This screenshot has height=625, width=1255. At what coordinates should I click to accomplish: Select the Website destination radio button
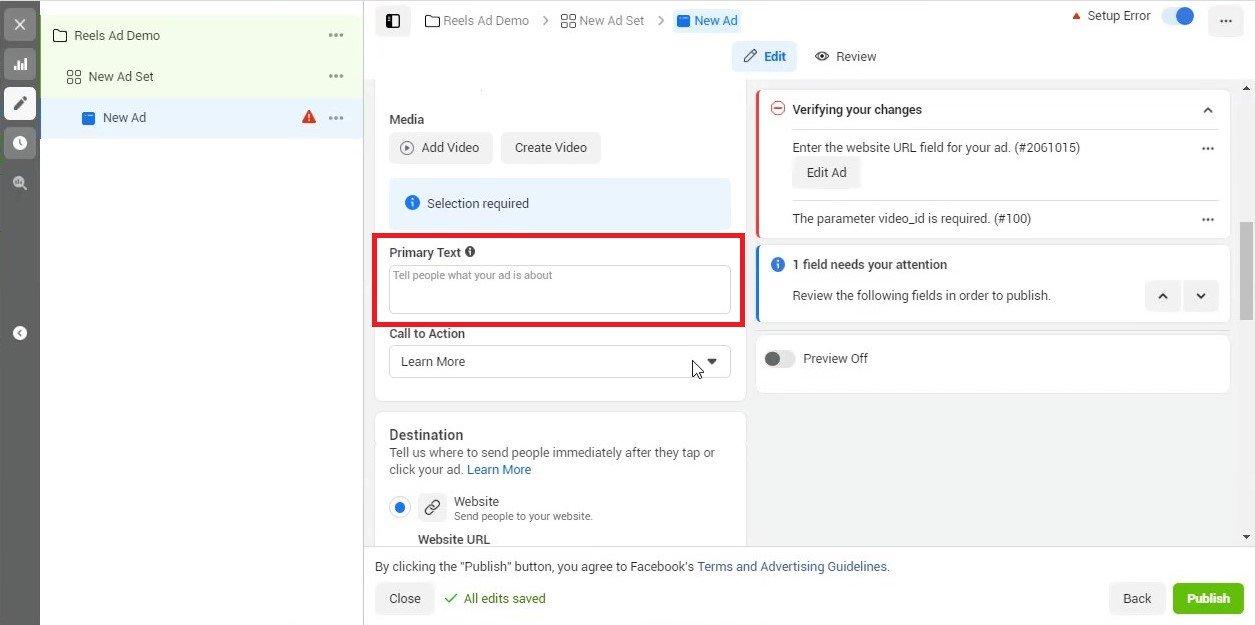(x=400, y=507)
